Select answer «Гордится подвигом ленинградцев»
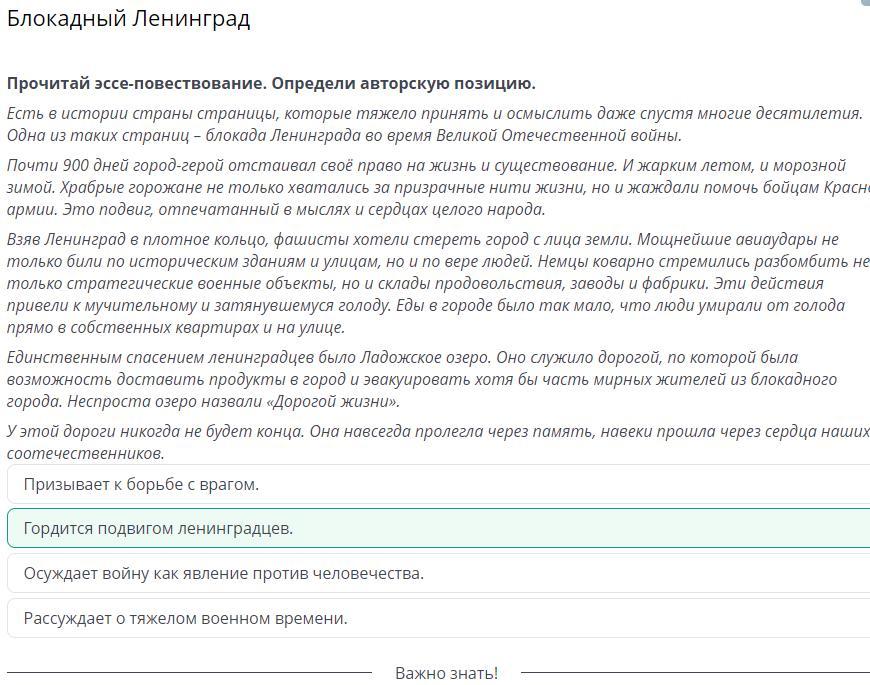 point(158,529)
